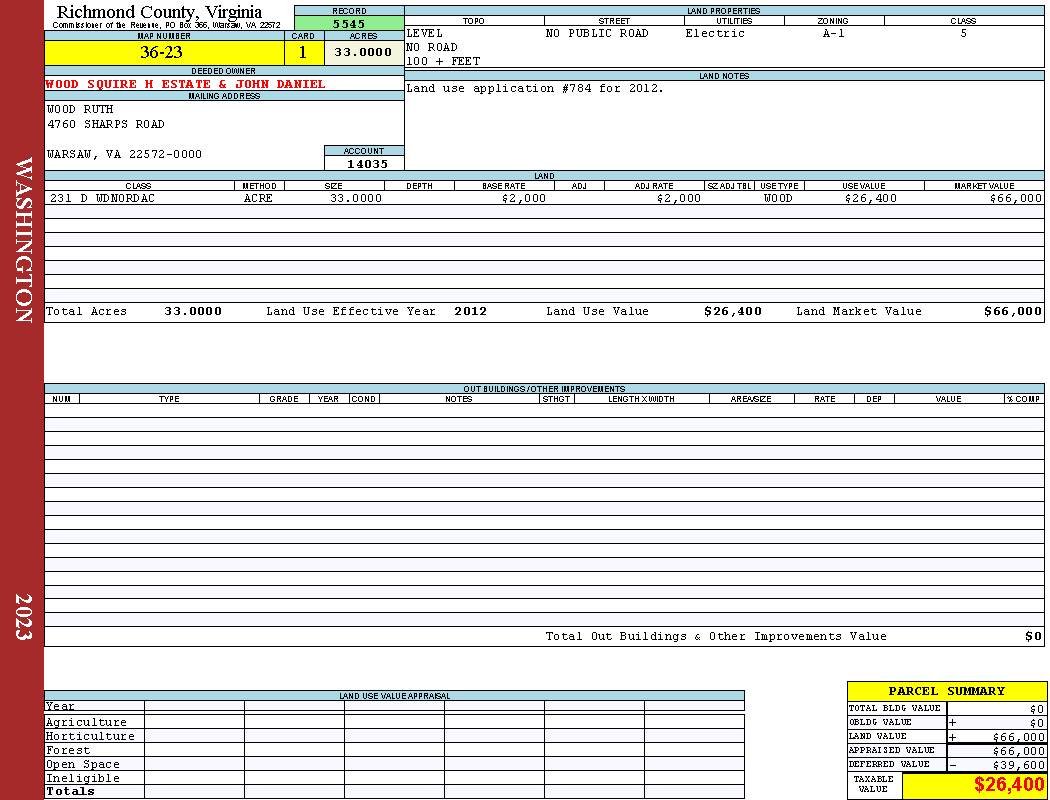Click the LEVEL topo value
The height and width of the screenshot is (800, 1050).
coord(425,33)
